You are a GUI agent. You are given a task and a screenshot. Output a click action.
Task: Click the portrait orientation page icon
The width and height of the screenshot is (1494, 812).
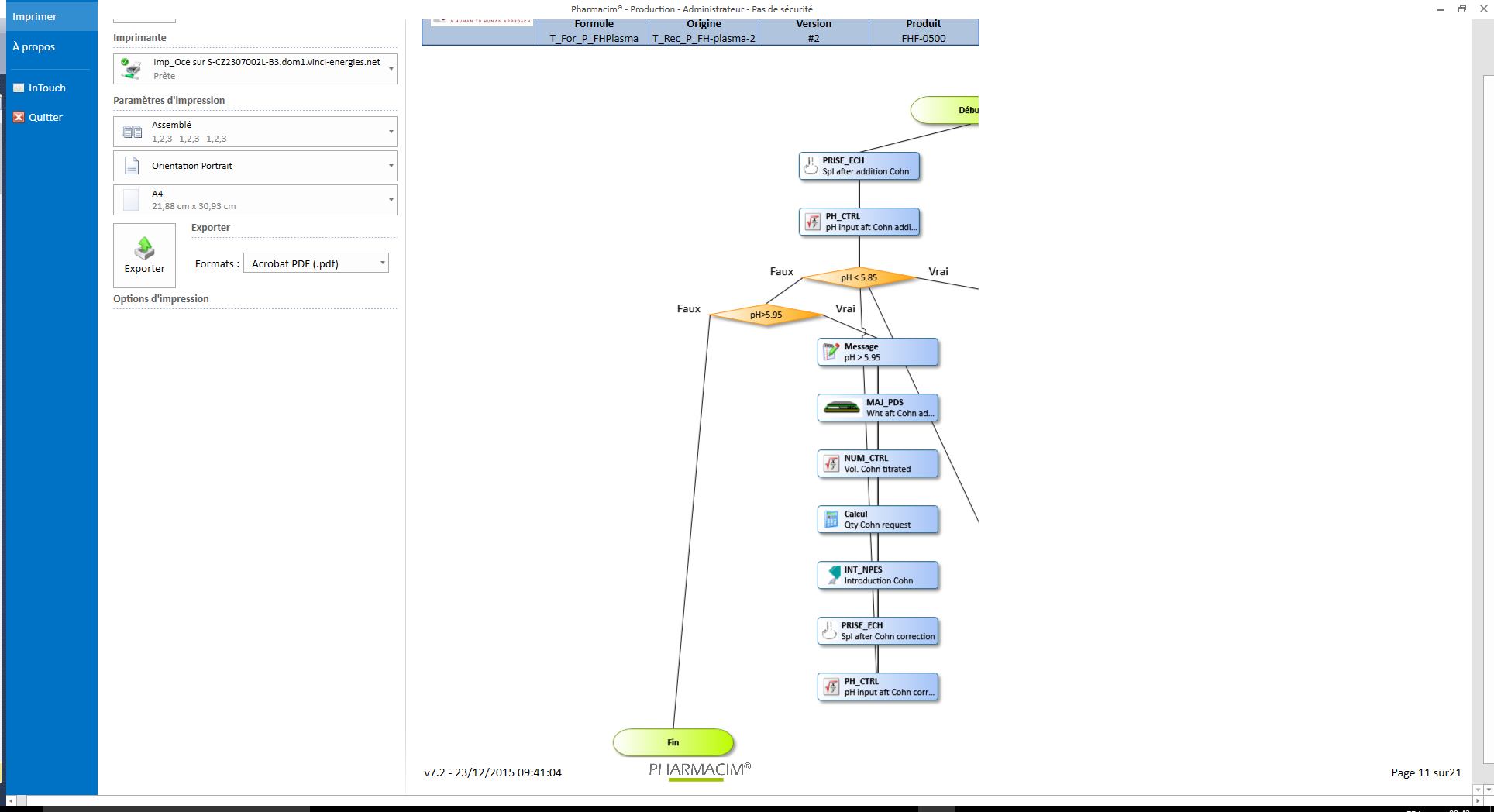(132, 166)
